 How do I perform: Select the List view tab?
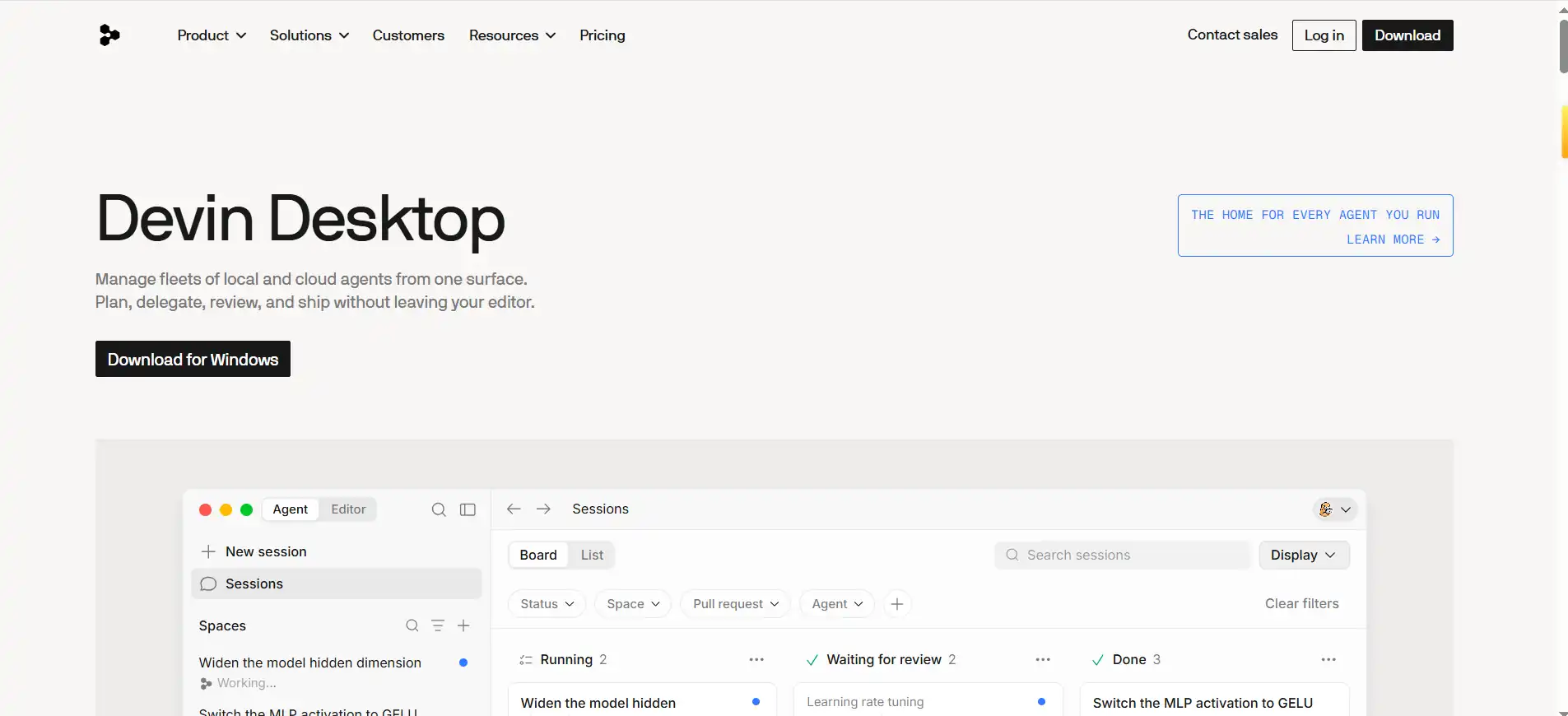click(592, 555)
